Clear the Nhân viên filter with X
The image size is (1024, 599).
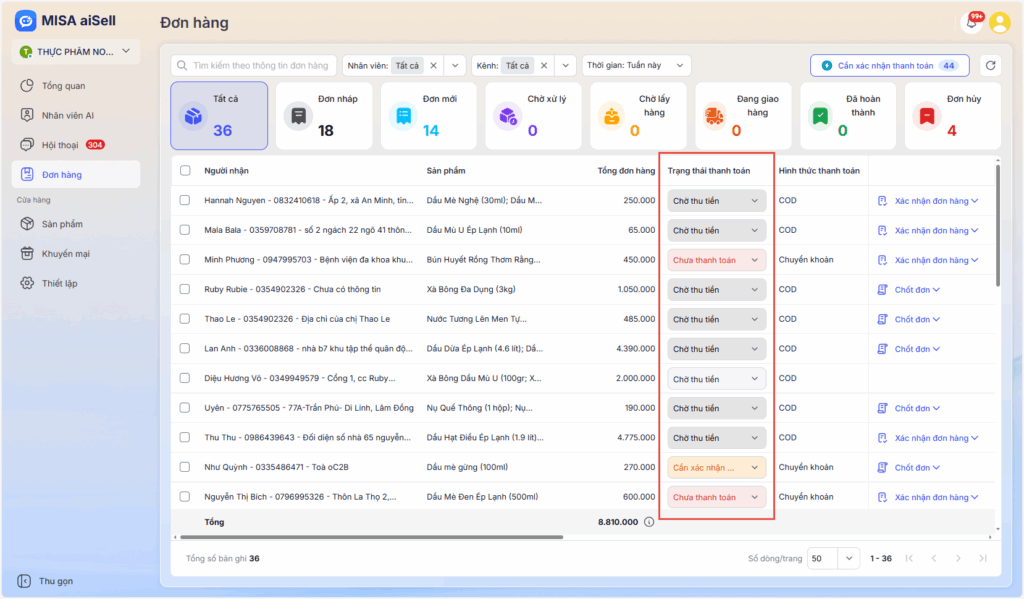point(433,66)
